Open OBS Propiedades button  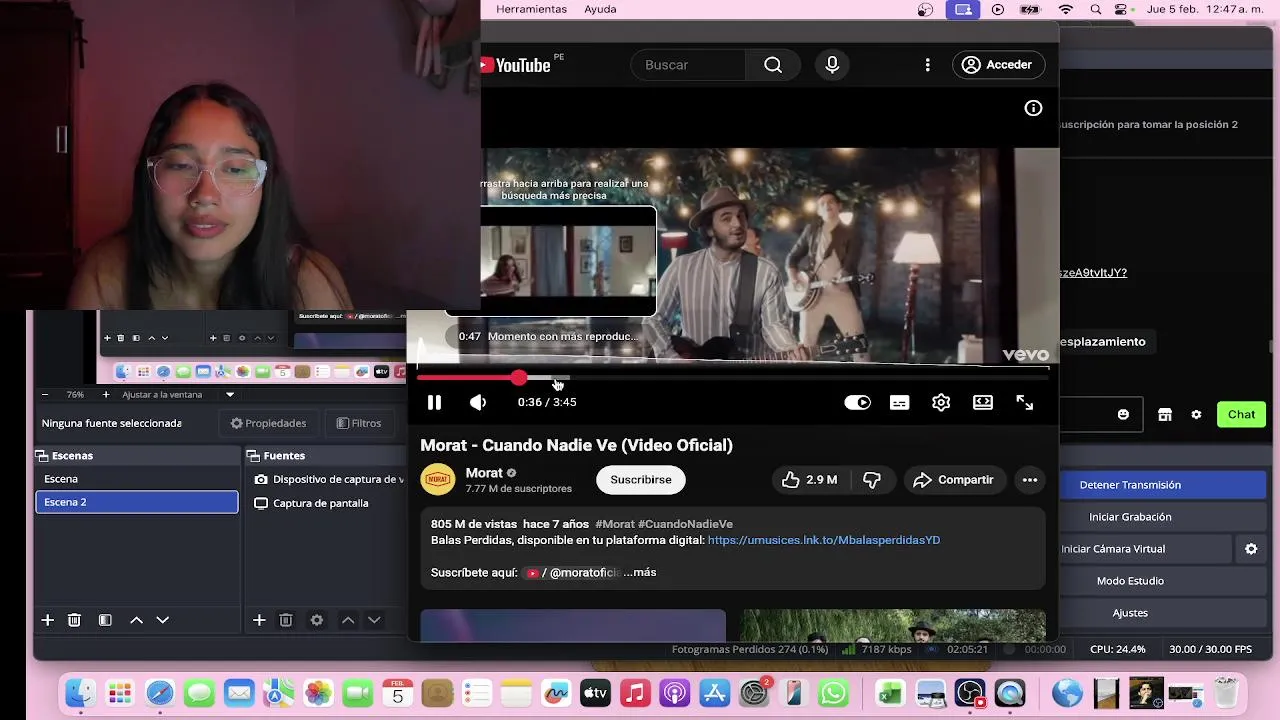click(268, 423)
